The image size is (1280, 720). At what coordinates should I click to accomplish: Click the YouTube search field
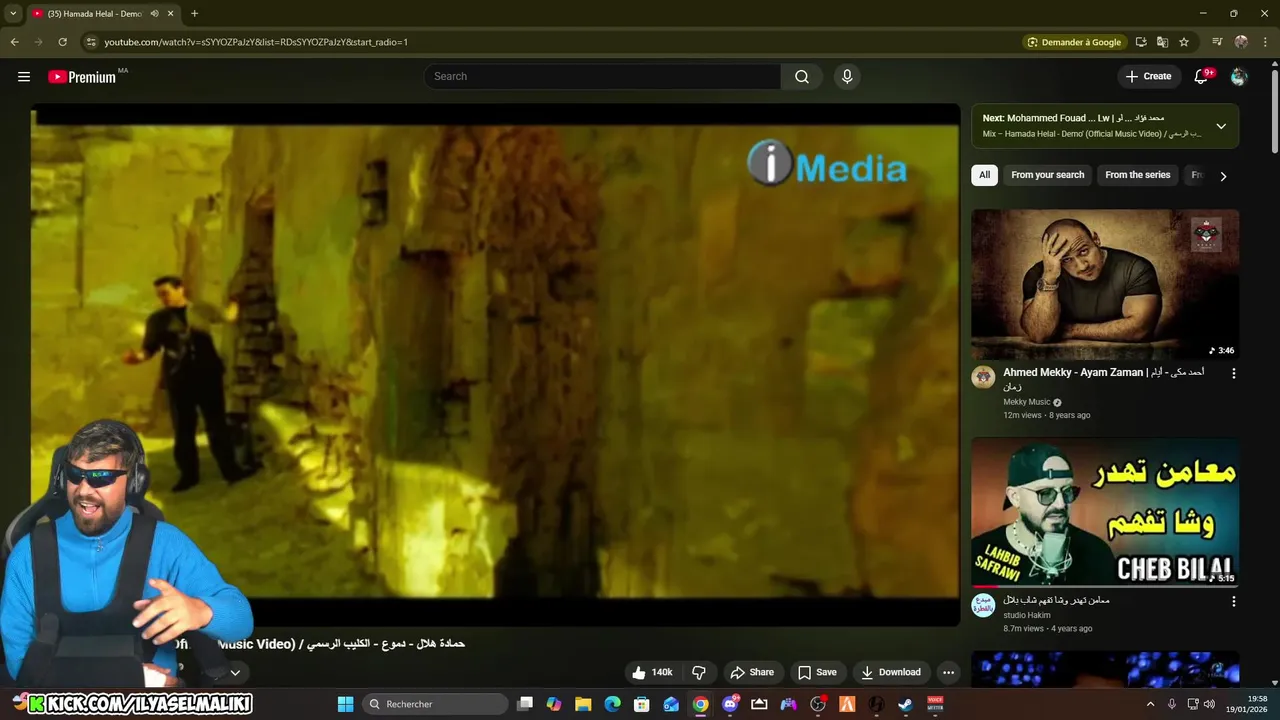603,77
